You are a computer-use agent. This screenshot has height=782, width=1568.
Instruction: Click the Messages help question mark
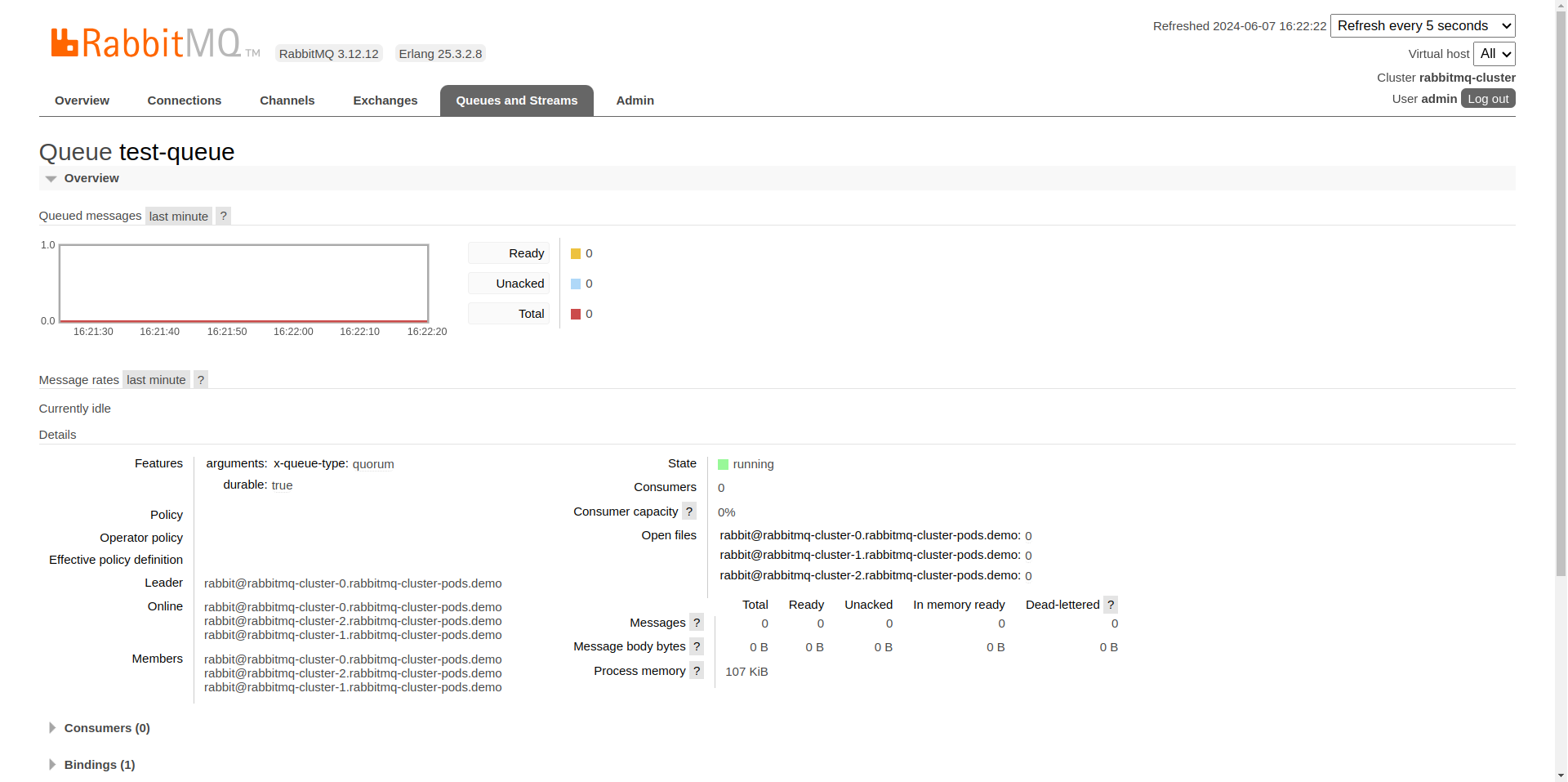(697, 623)
